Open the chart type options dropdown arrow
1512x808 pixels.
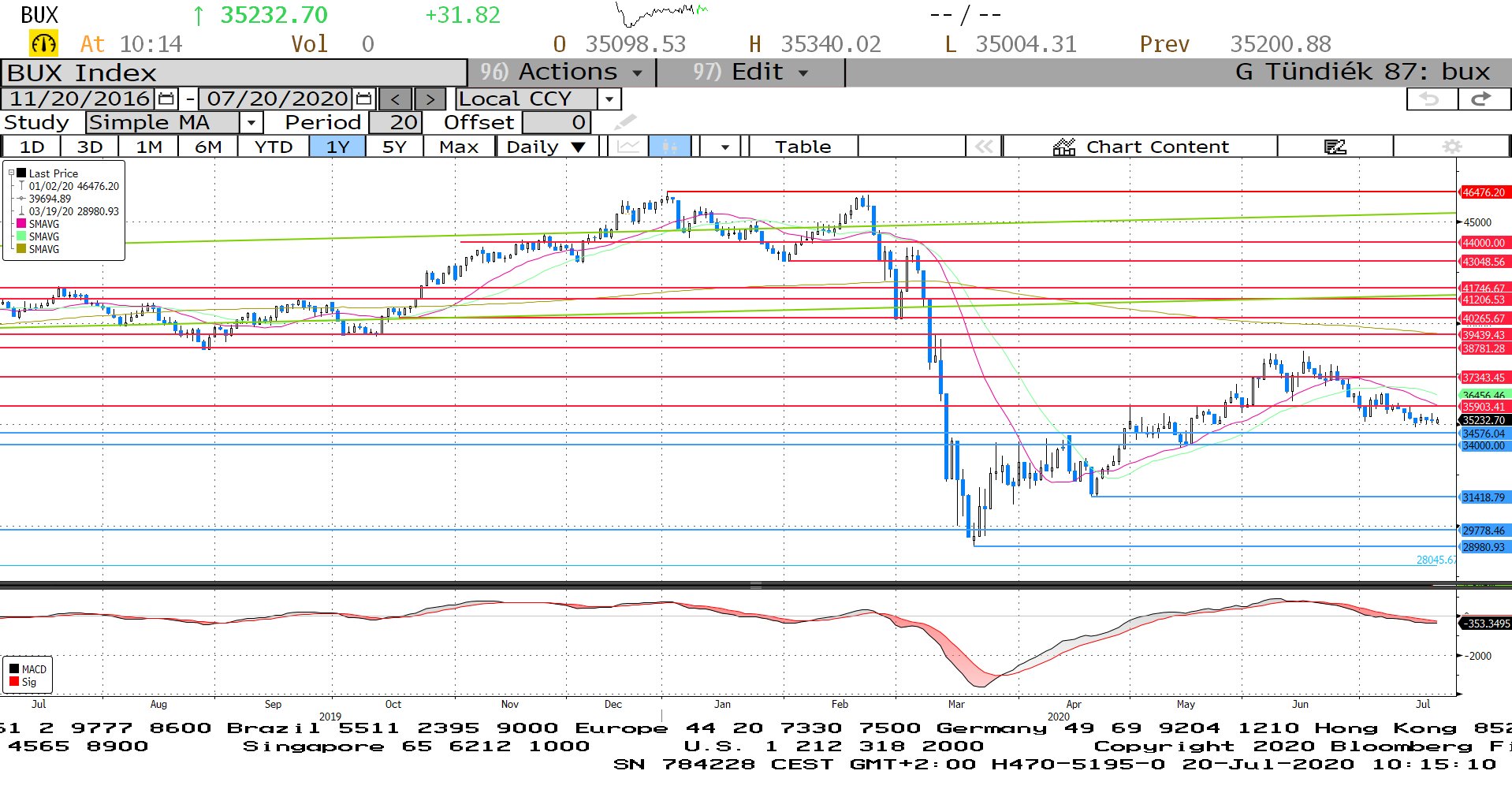(x=724, y=147)
